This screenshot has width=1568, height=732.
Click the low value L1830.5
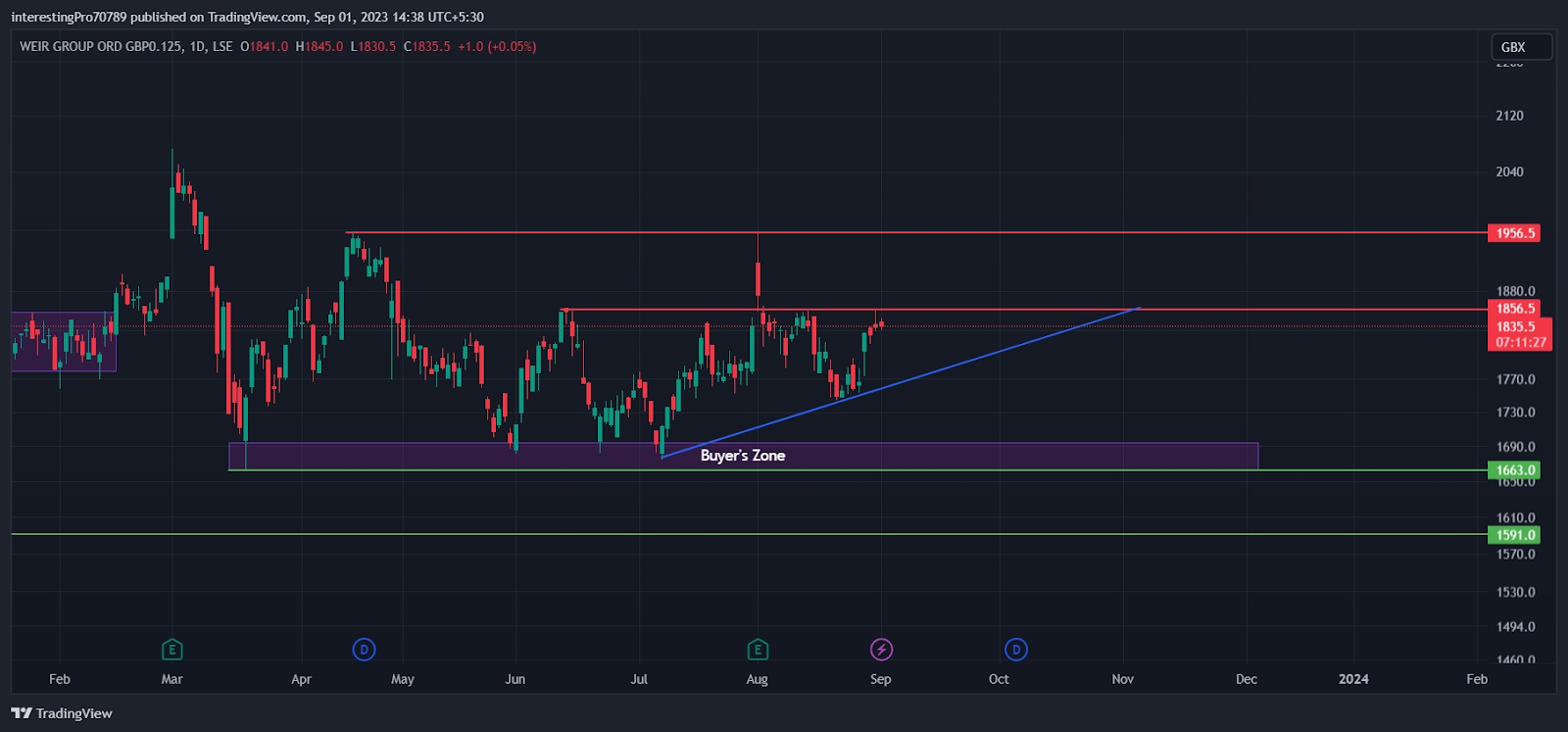pyautogui.click(x=373, y=46)
